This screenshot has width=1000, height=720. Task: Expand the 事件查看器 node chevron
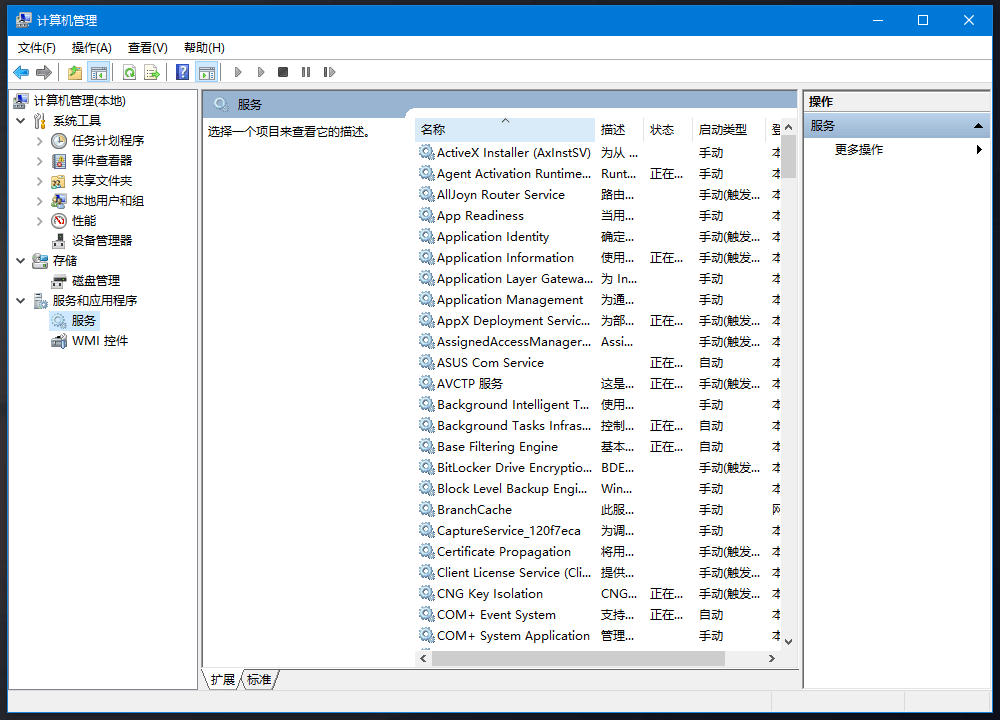point(40,161)
